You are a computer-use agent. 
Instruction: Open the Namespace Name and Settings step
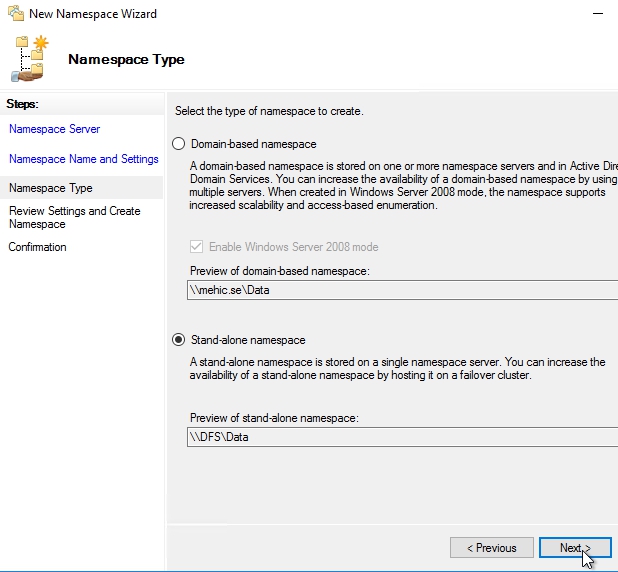[x=83, y=159]
